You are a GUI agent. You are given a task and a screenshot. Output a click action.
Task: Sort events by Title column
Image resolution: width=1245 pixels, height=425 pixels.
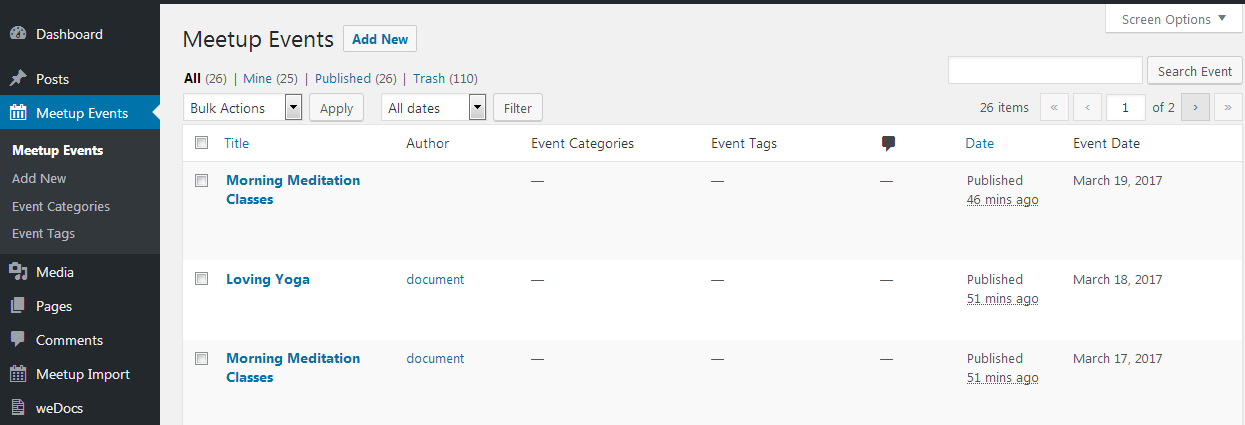coord(236,143)
